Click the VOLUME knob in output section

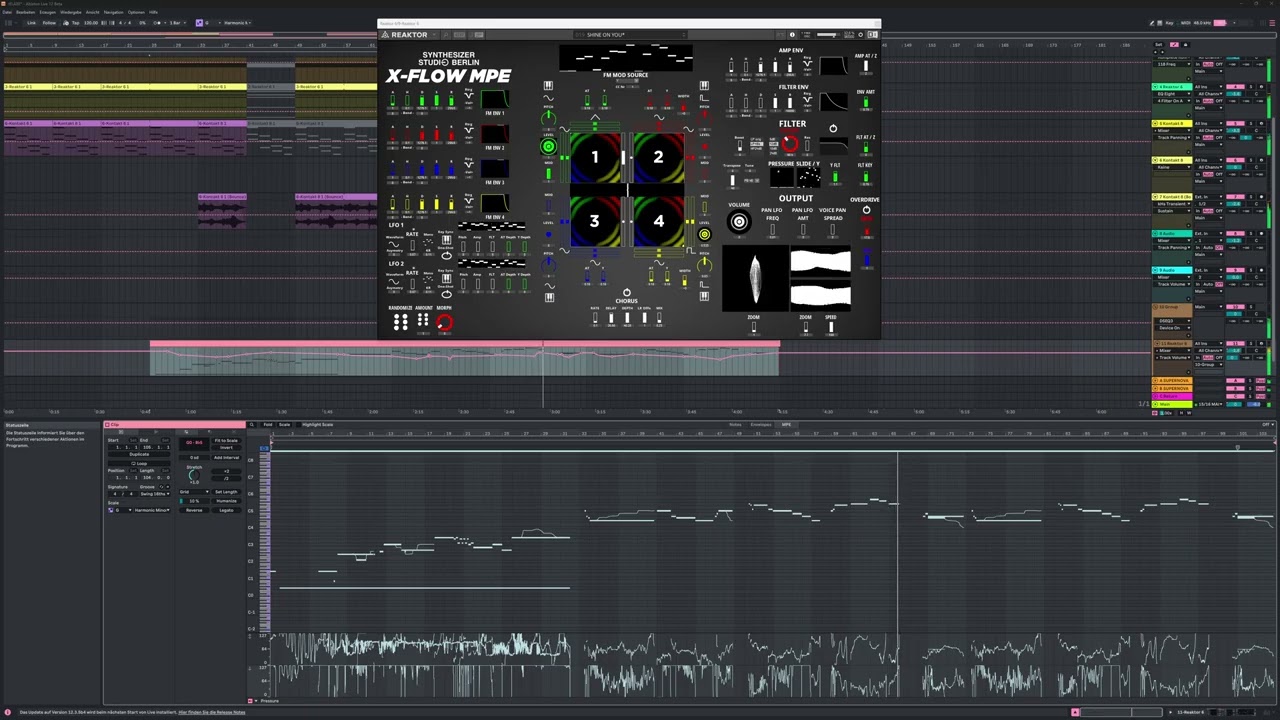pos(739,221)
